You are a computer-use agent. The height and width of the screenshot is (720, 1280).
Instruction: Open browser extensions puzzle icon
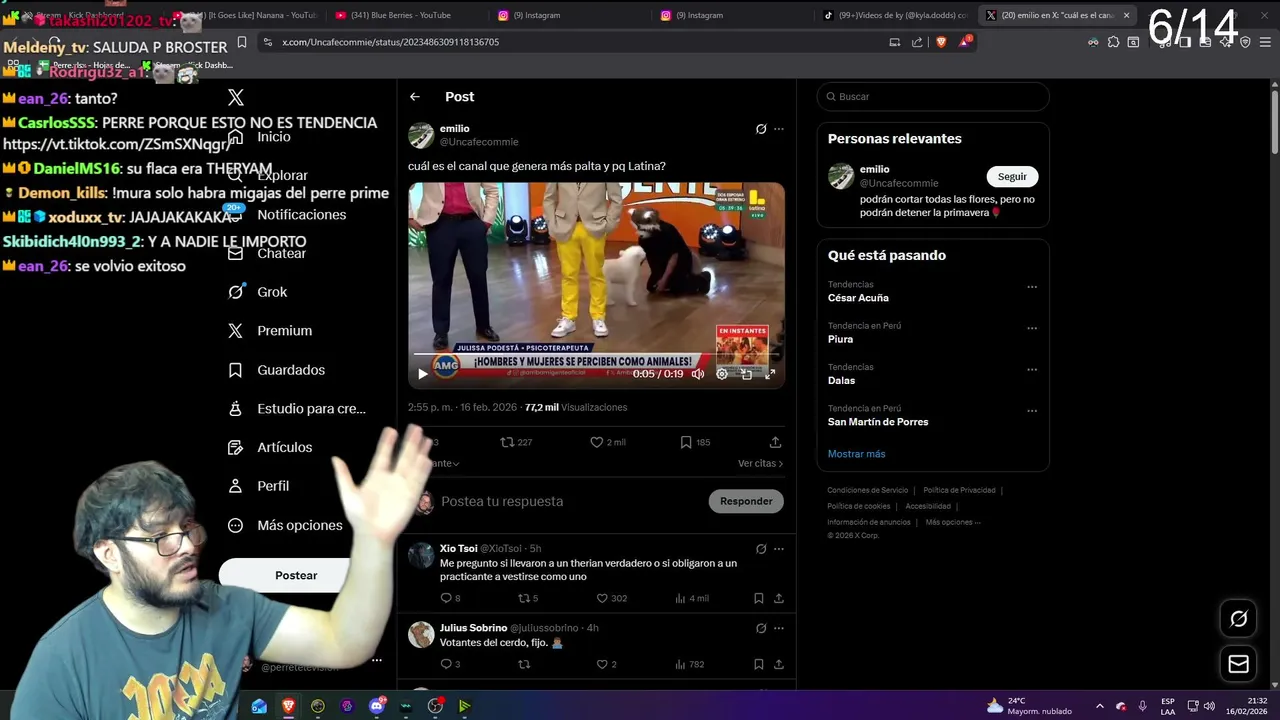(x=1113, y=42)
